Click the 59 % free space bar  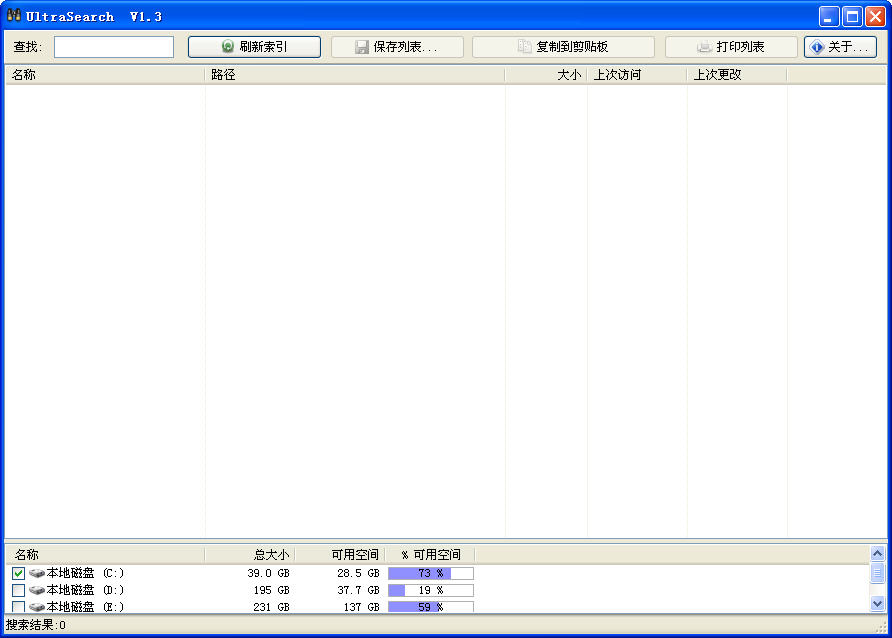point(431,607)
